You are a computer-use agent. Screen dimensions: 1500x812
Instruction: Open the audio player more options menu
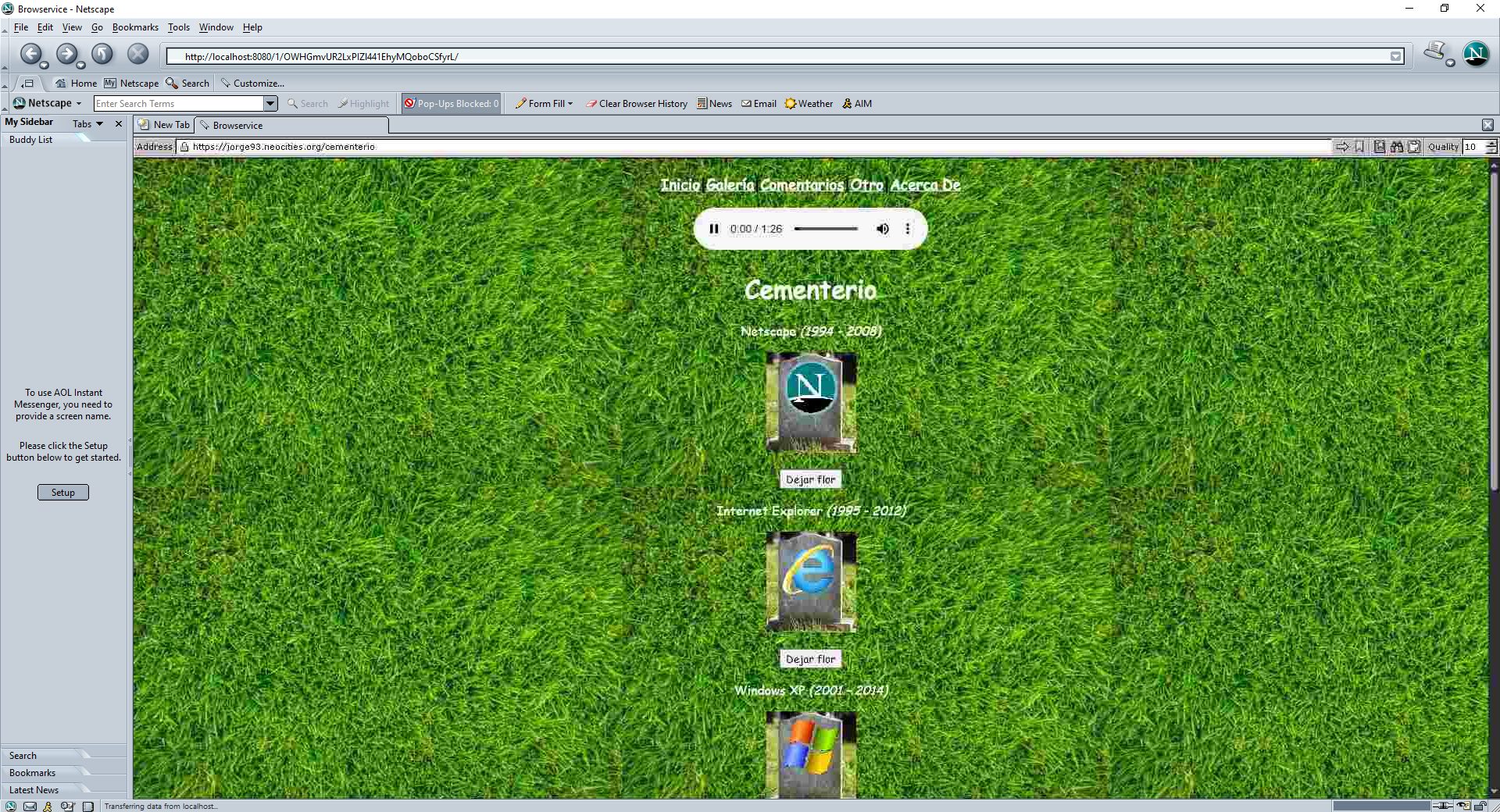tap(907, 229)
